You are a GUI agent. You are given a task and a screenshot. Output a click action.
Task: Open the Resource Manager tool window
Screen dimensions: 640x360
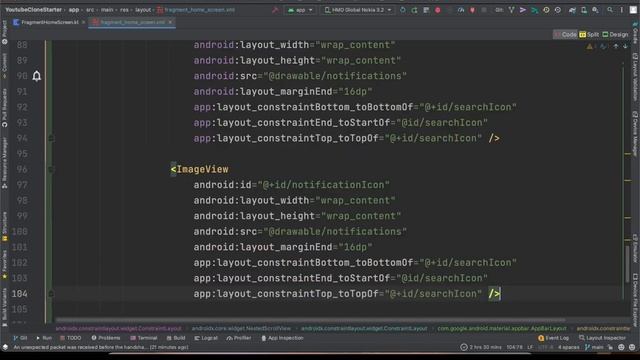(x=4, y=163)
